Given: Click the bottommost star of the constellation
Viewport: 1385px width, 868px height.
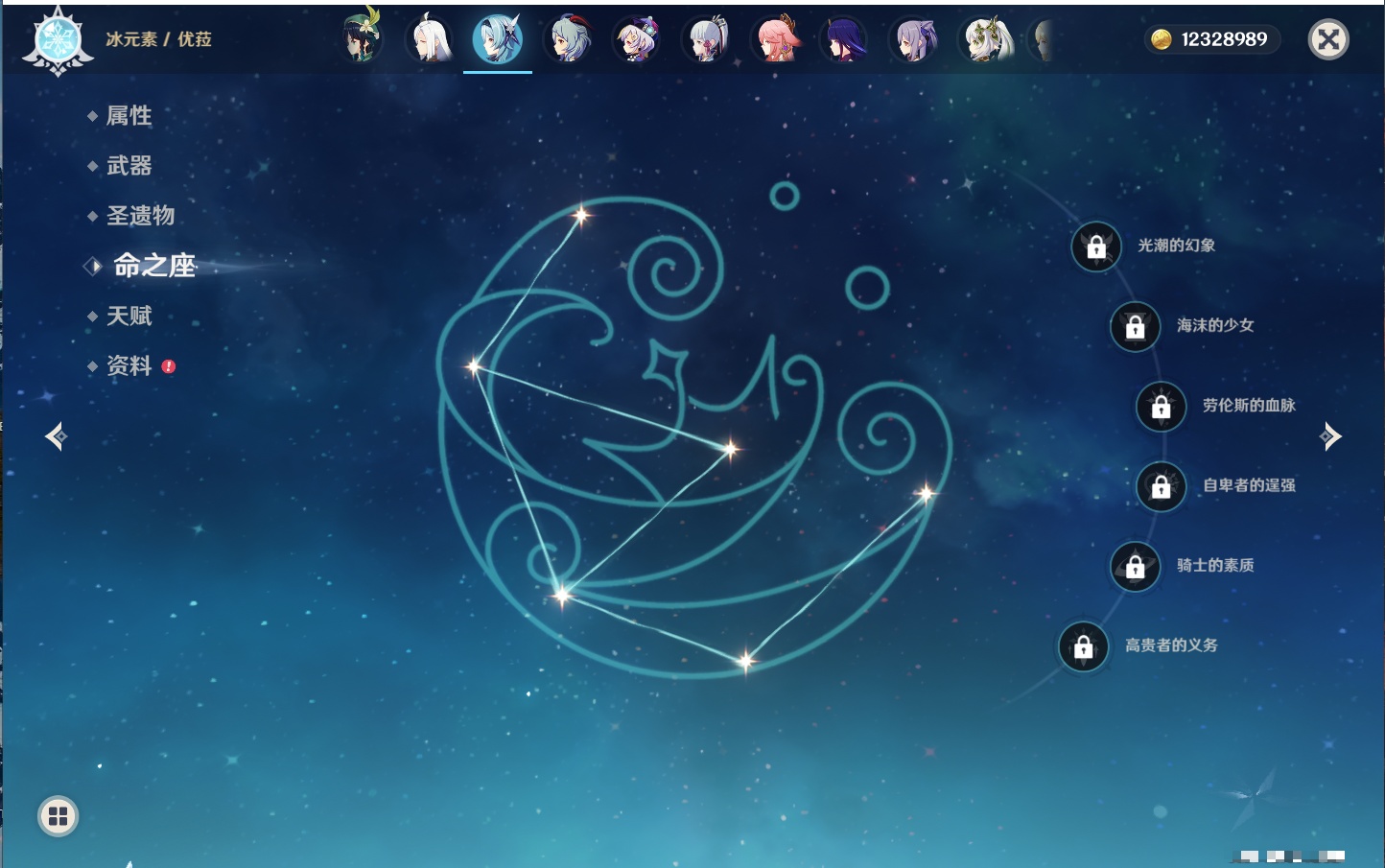Looking at the screenshot, I should coord(745,660).
